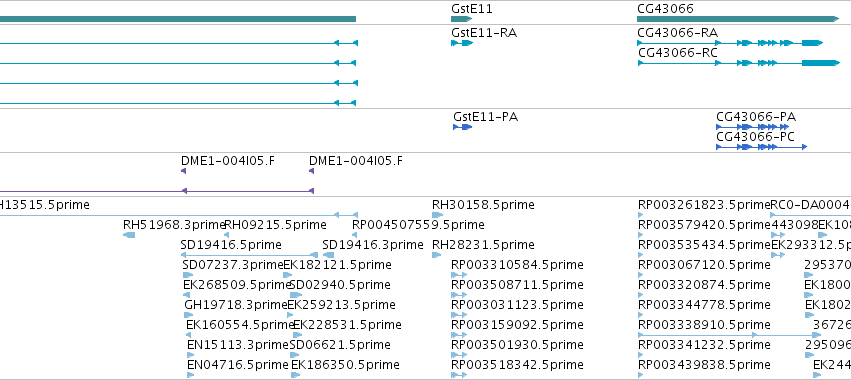Click the CG43066 gene bar
This screenshot has width=851, height=380.
pyautogui.click(x=738, y=19)
